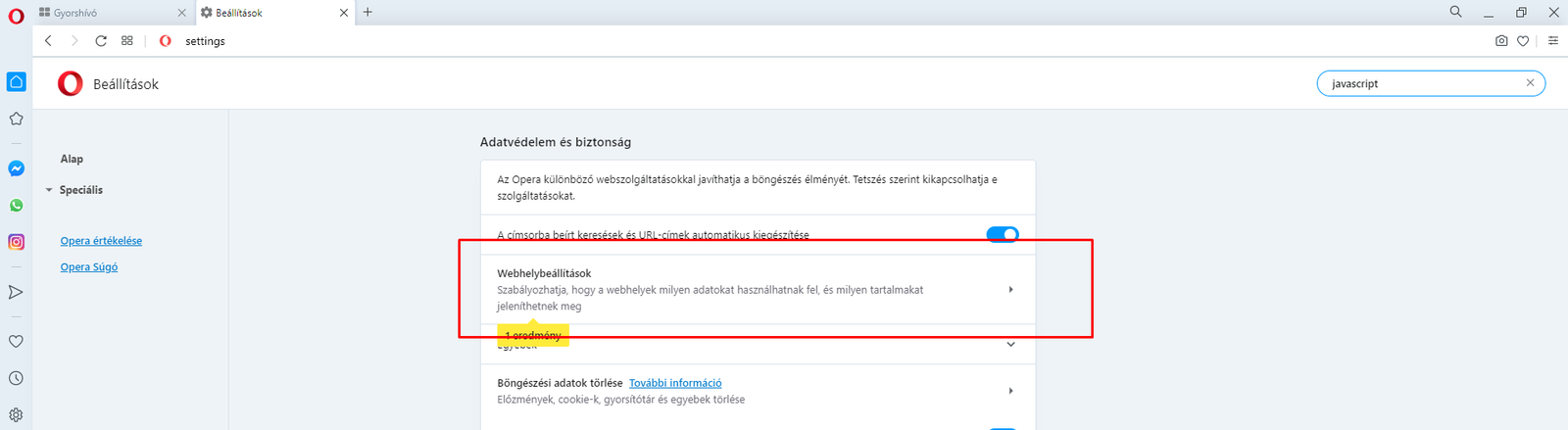Open History clock icon in sidebar
The image size is (1568, 430).
[16, 378]
